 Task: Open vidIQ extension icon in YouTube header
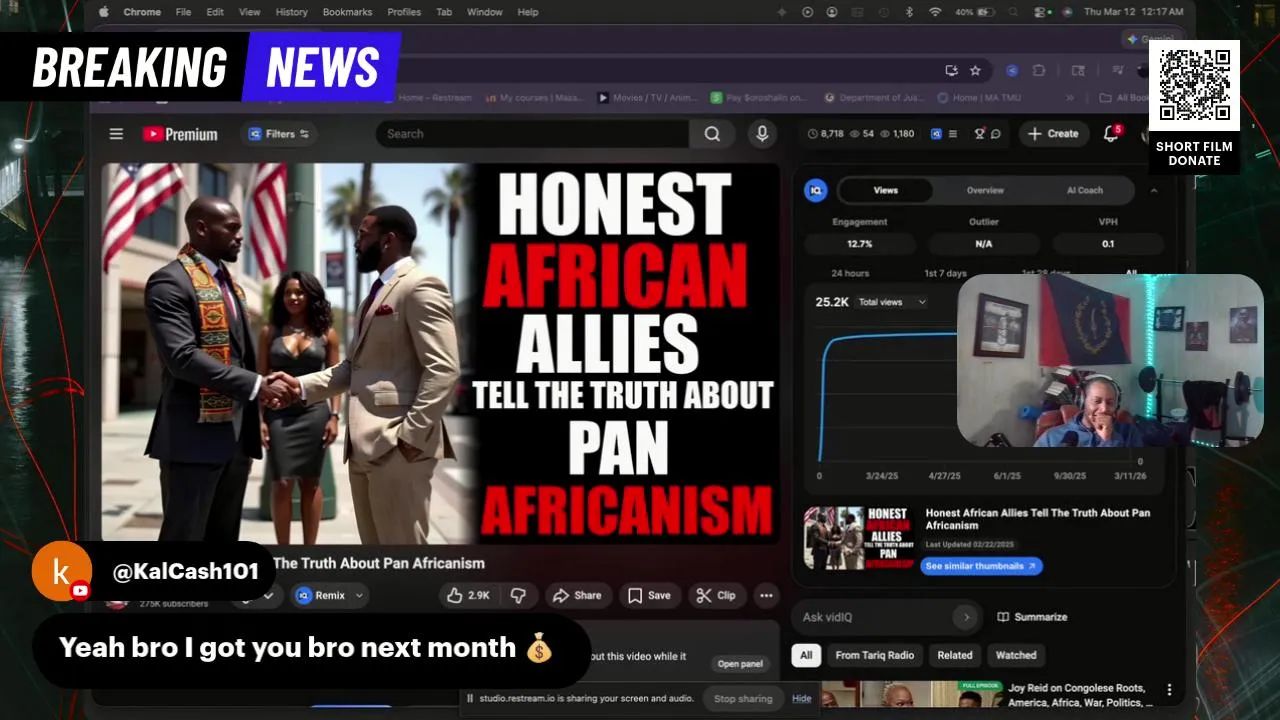(936, 134)
